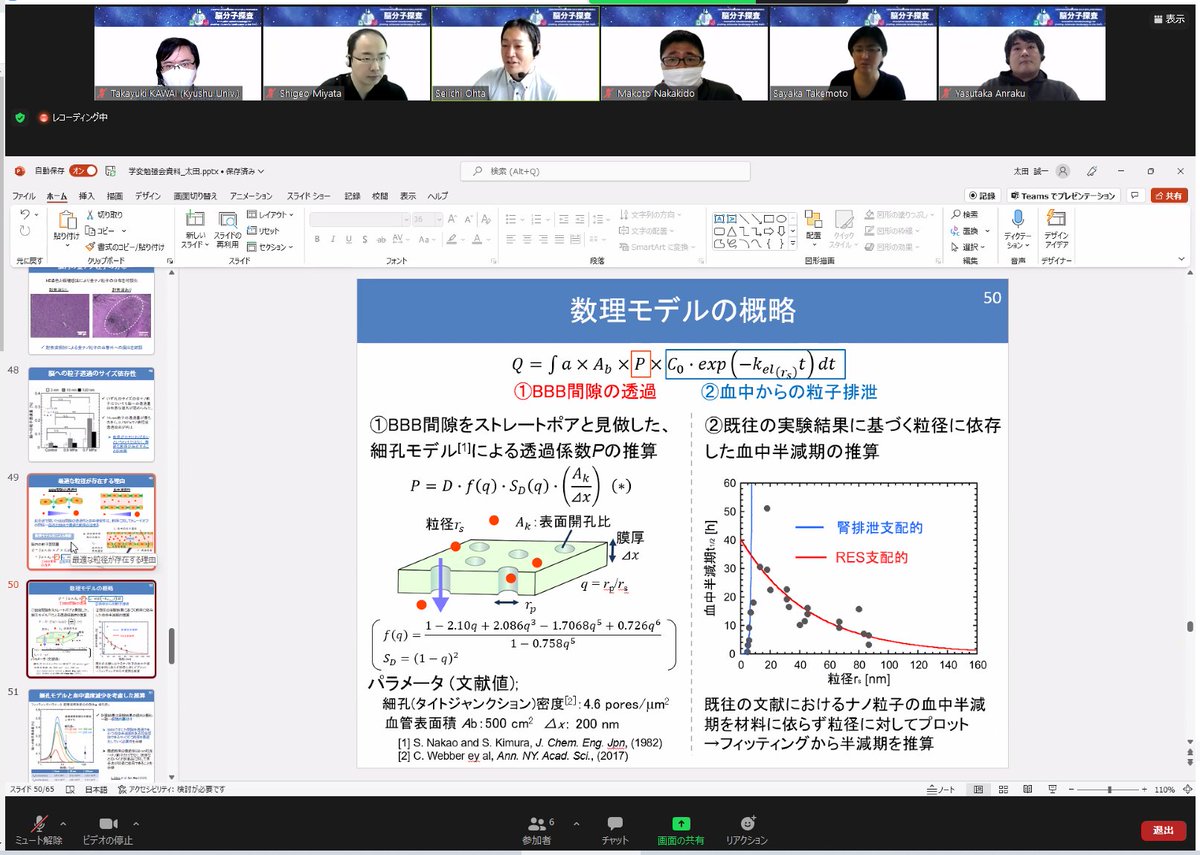
Task: Click the Reset slide button
Action: click(x=265, y=230)
